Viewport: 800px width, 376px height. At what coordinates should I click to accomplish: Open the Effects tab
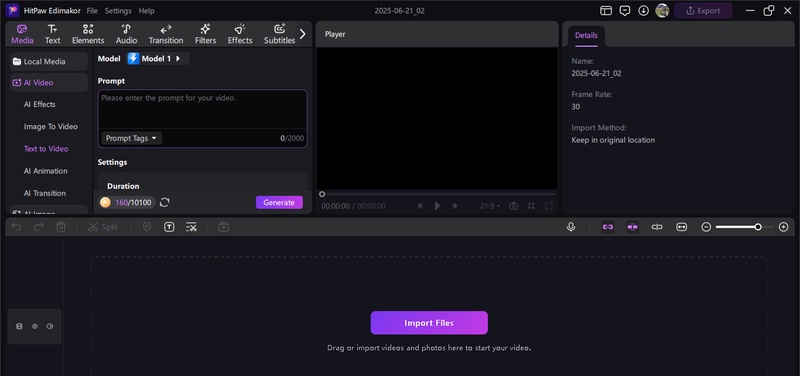pyautogui.click(x=240, y=34)
